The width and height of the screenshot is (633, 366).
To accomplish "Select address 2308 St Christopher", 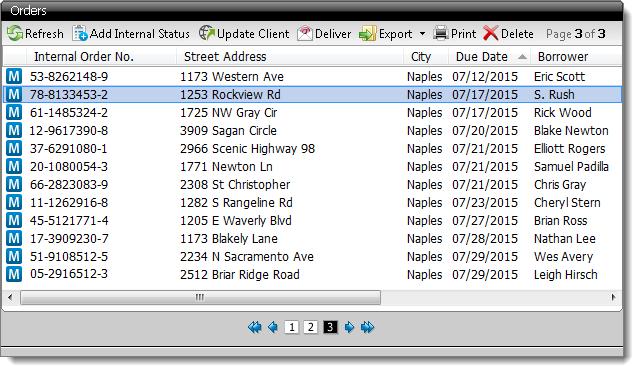I will coord(235,185).
